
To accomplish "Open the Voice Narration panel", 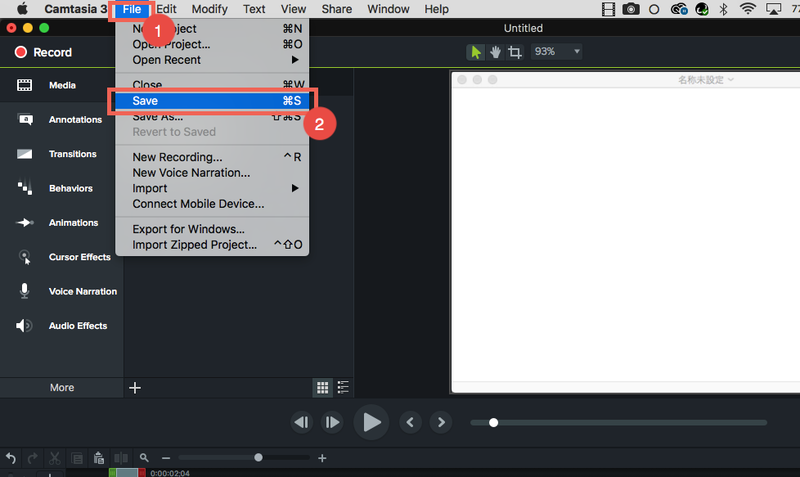I will coord(61,291).
